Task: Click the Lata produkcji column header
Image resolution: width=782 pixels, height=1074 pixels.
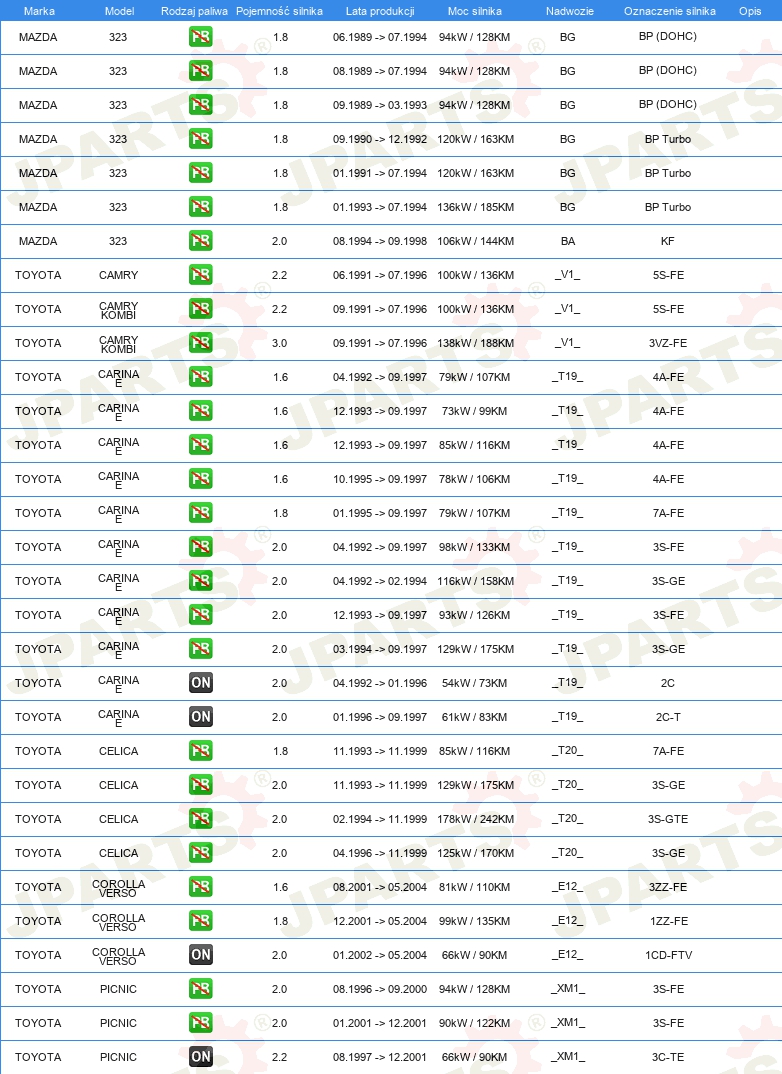Action: (x=380, y=11)
